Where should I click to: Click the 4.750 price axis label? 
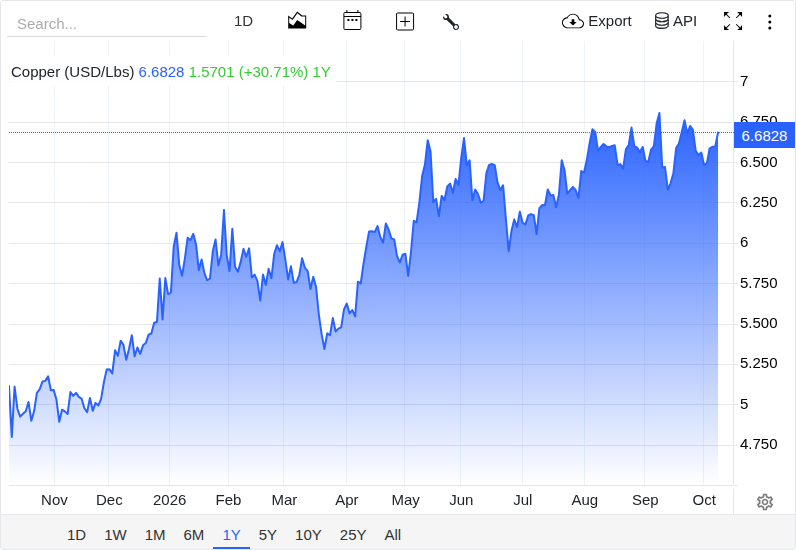coord(758,444)
